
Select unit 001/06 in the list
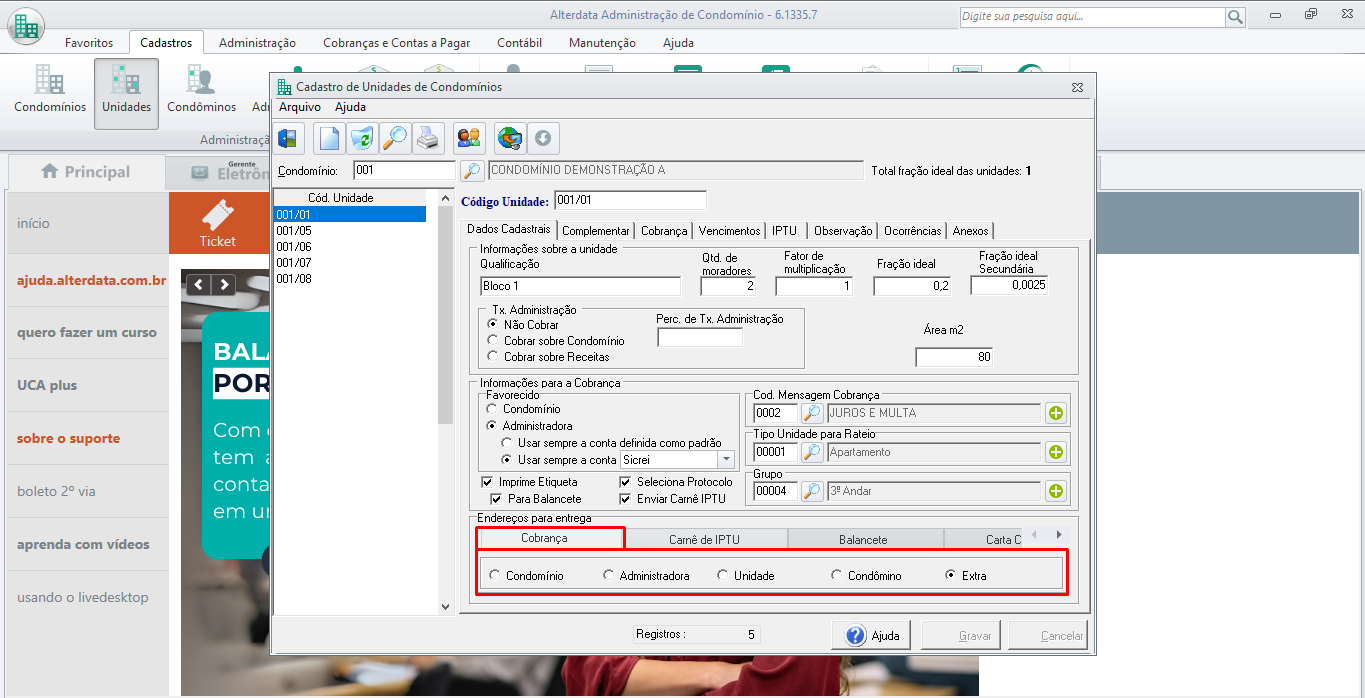pyautogui.click(x=294, y=247)
